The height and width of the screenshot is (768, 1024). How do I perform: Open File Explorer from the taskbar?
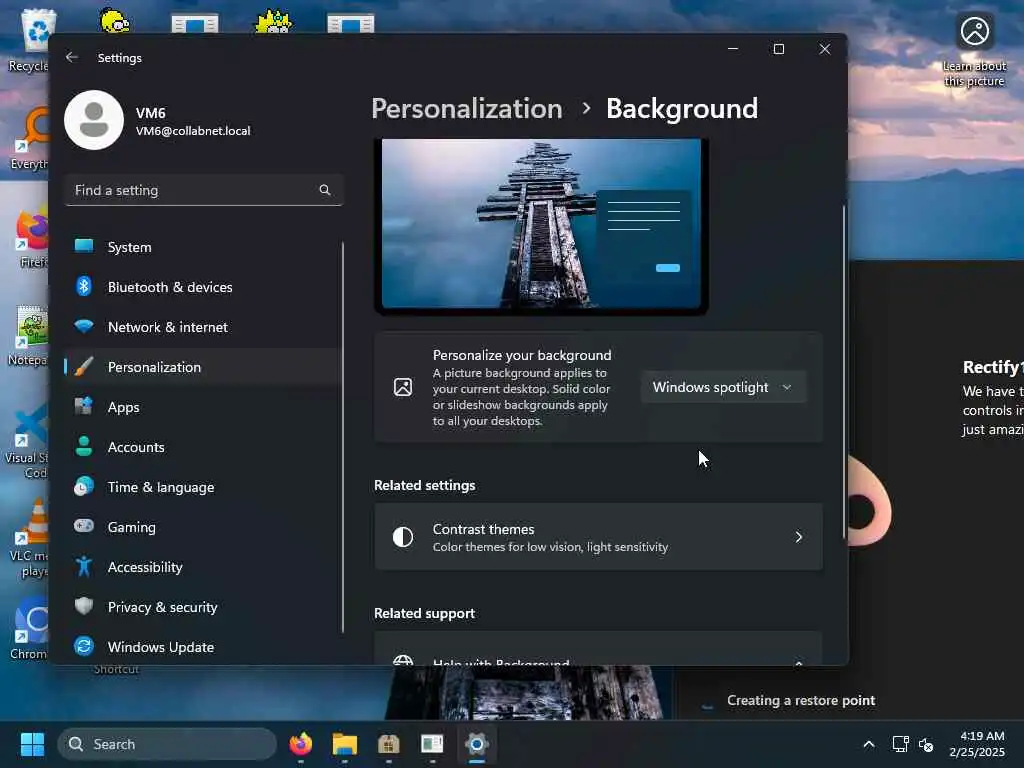pyautogui.click(x=345, y=744)
